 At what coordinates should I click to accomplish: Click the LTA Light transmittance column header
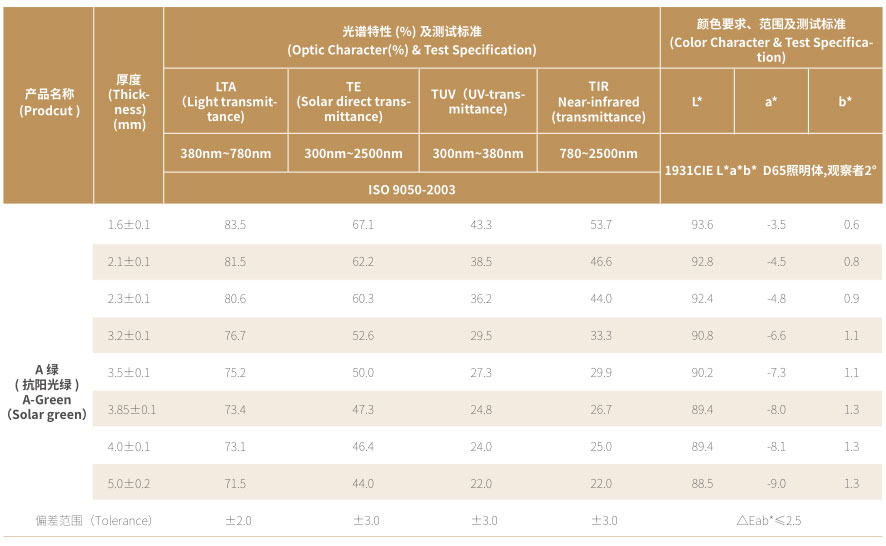pyautogui.click(x=226, y=101)
